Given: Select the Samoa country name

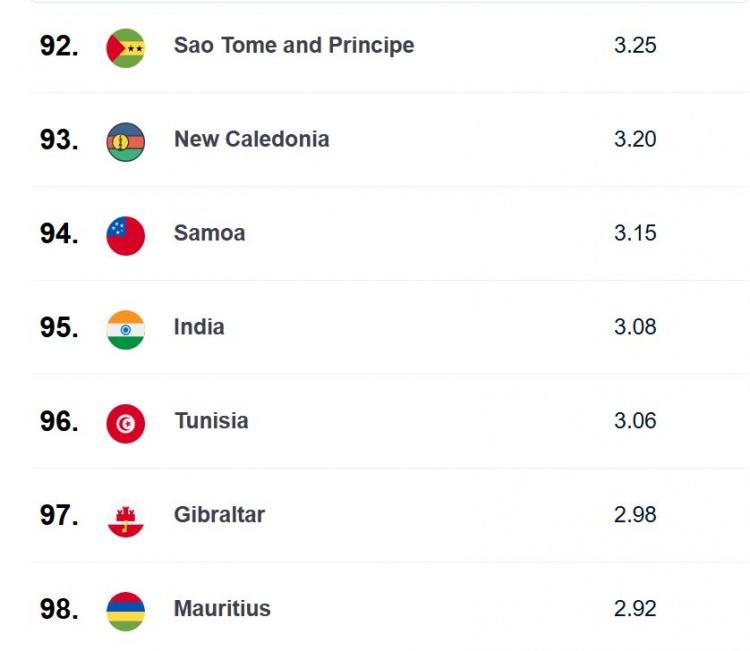Looking at the screenshot, I should pos(210,233).
